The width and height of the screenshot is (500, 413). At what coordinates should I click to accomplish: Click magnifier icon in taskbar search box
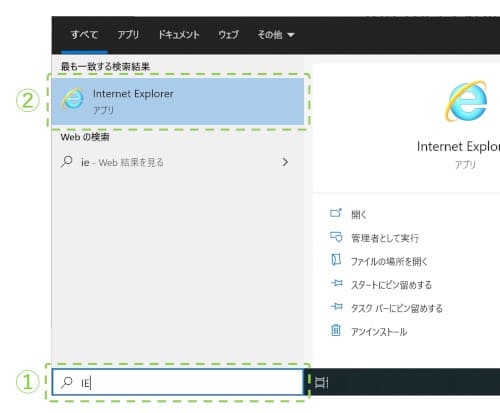(67, 382)
